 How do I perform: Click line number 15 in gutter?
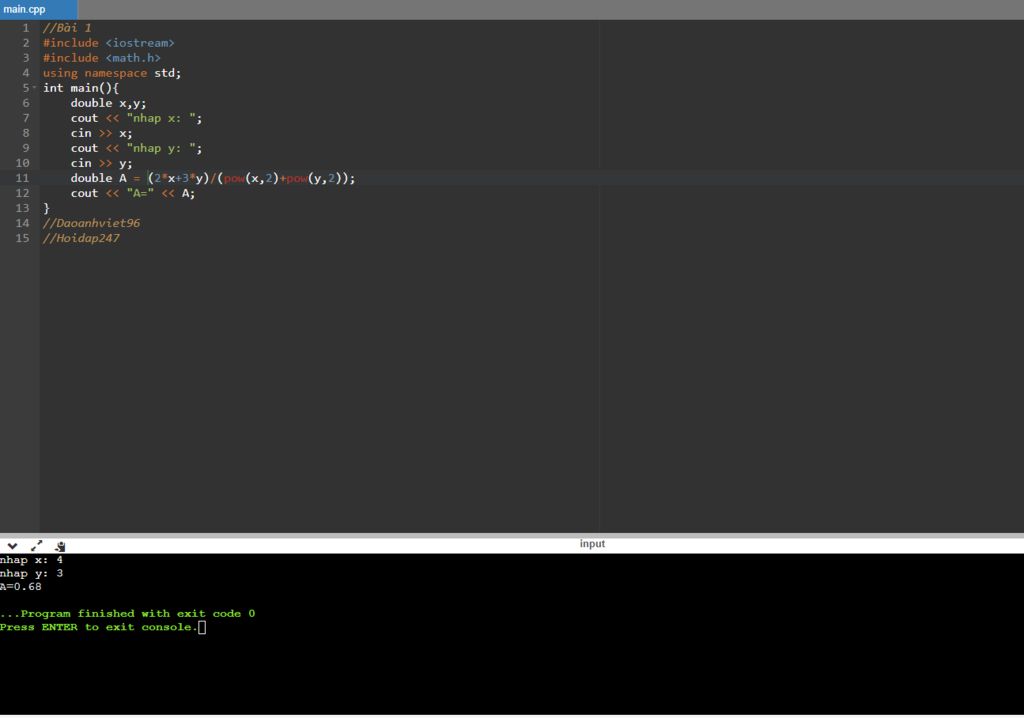pyautogui.click(x=22, y=238)
